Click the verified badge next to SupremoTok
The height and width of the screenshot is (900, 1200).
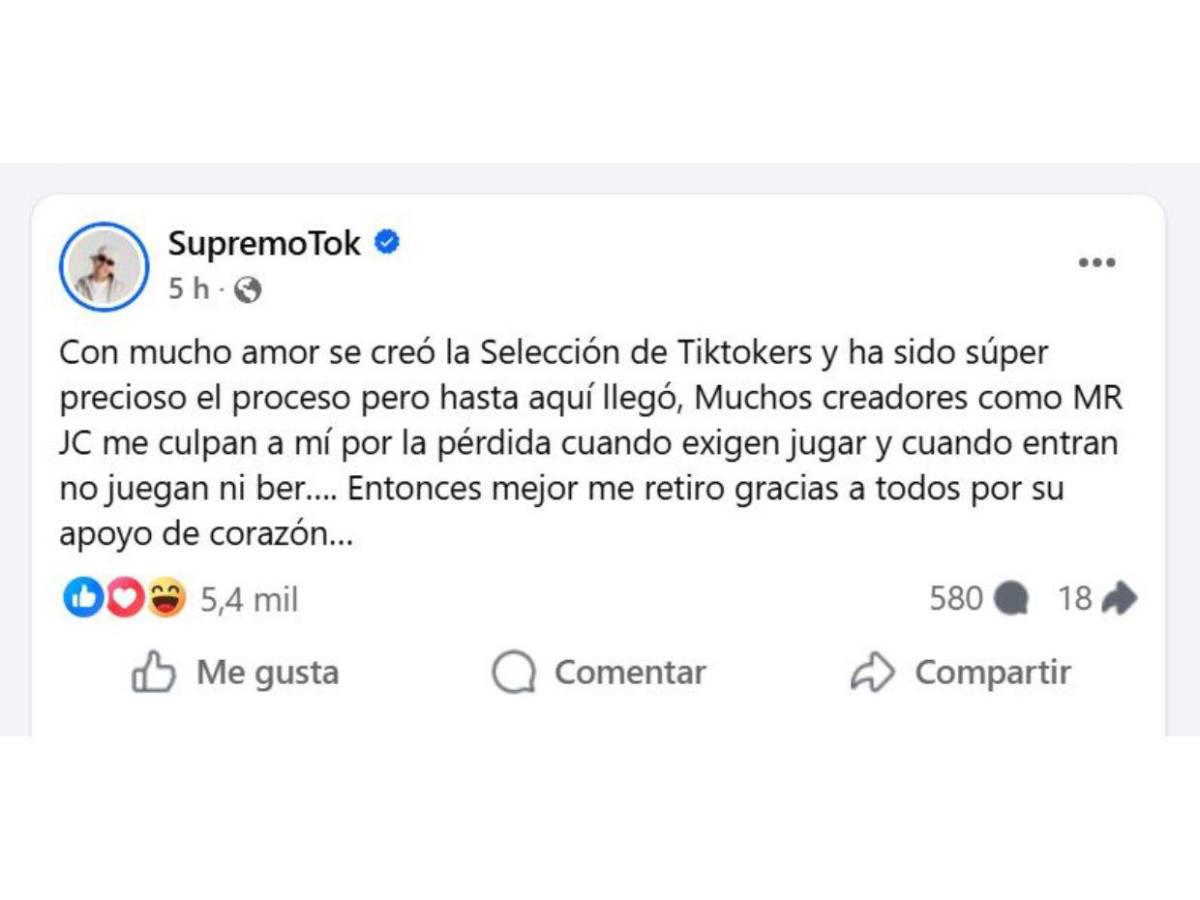[x=386, y=242]
